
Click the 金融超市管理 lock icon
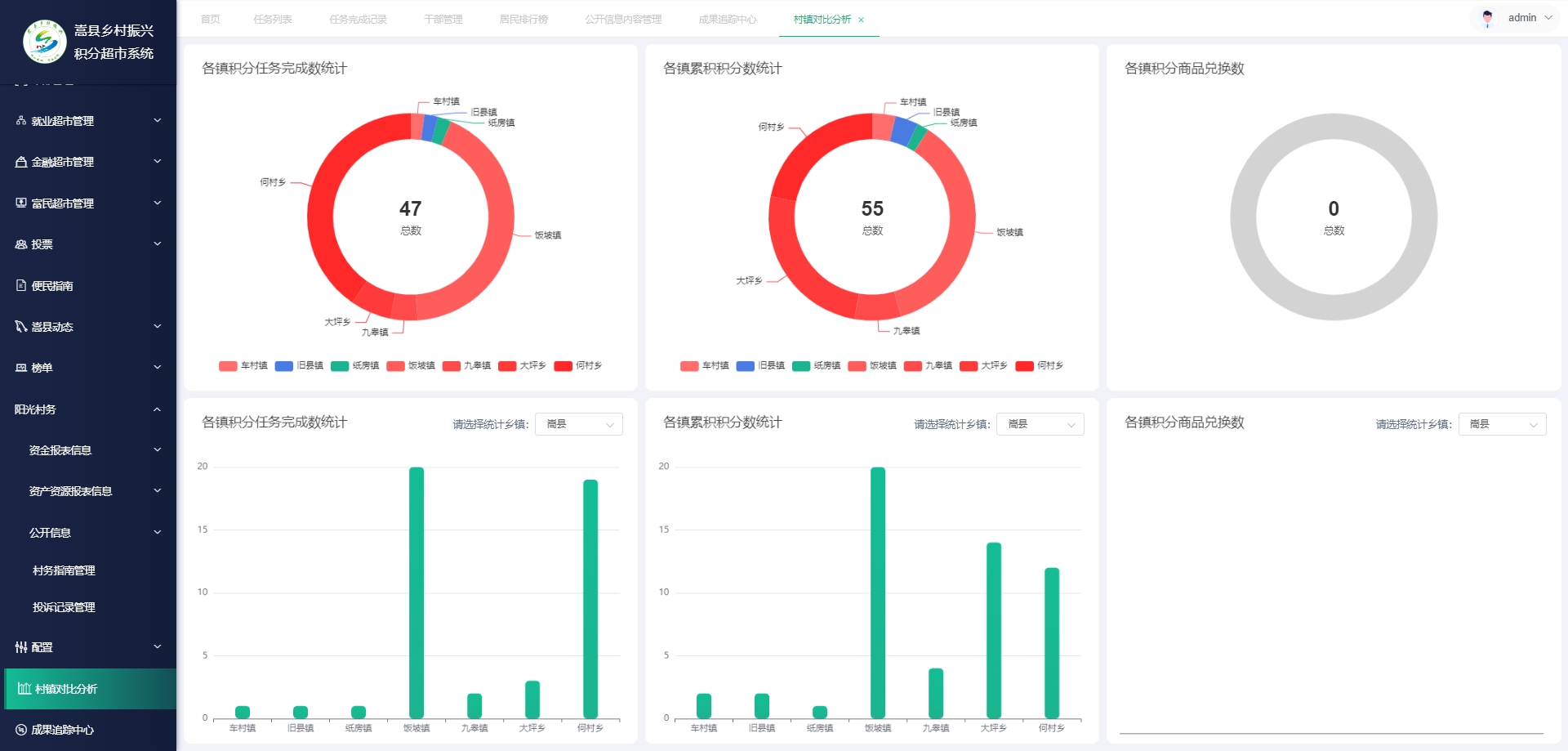pyautogui.click(x=21, y=162)
